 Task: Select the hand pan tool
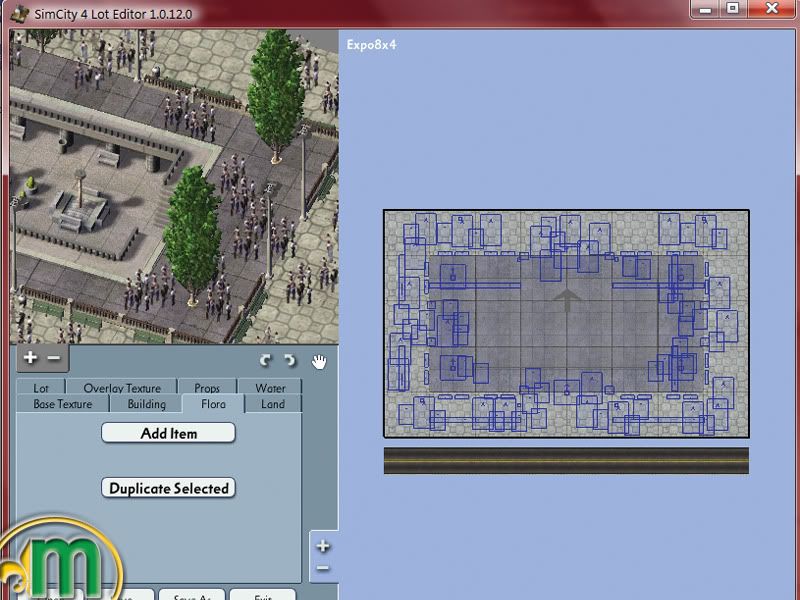(319, 361)
